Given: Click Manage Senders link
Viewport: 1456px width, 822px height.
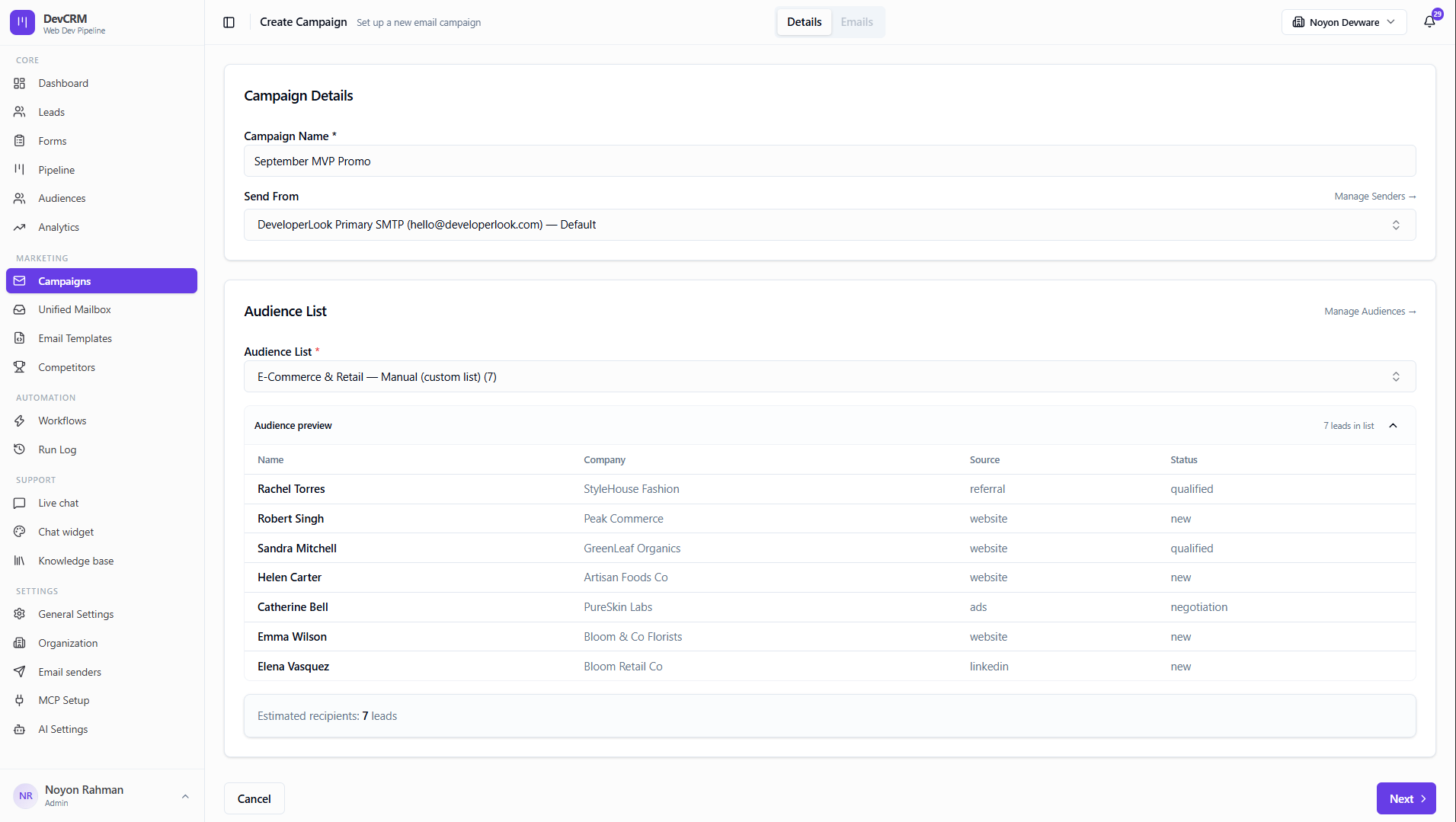Looking at the screenshot, I should [1374, 197].
